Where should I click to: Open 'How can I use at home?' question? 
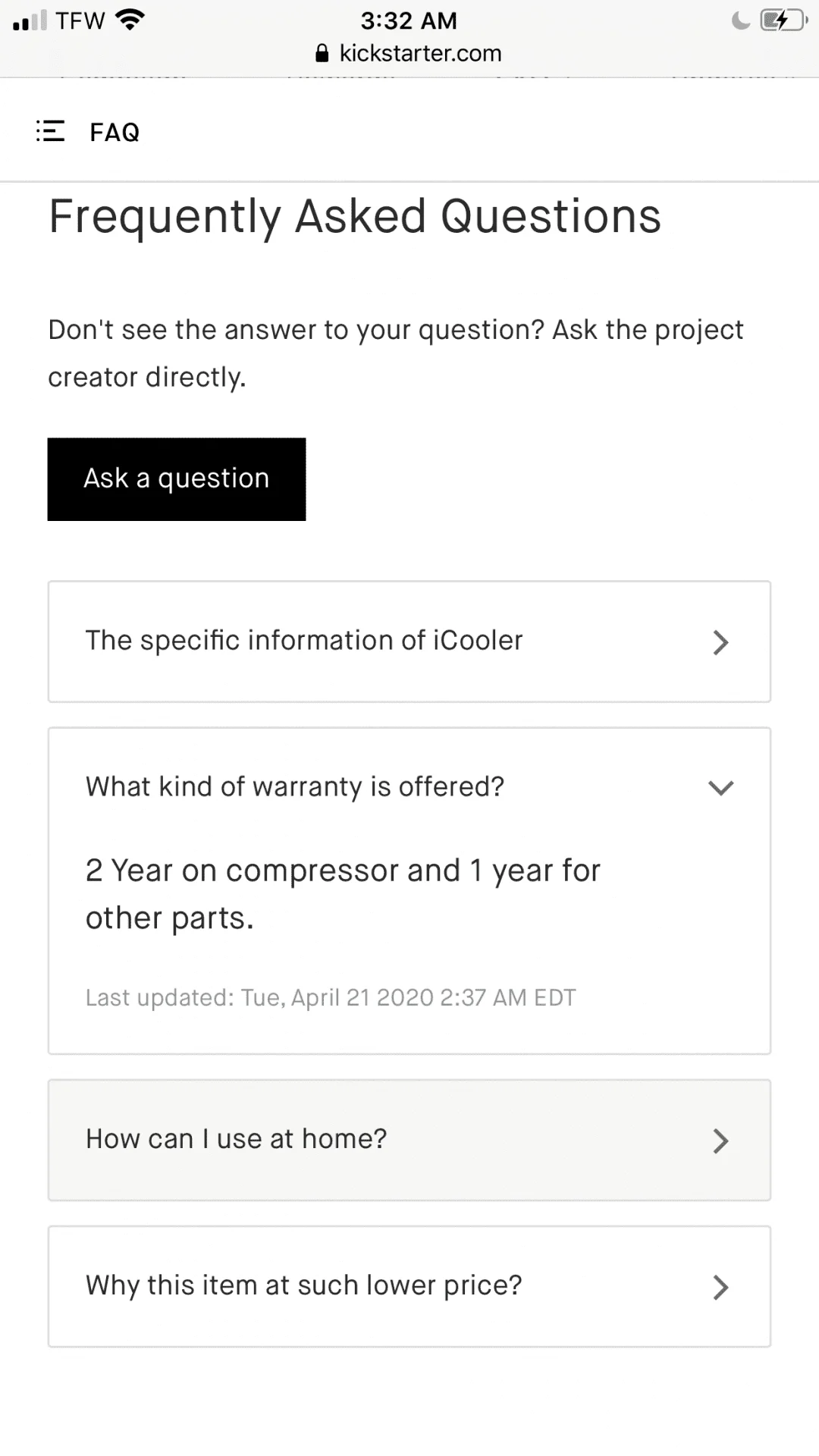(409, 1140)
